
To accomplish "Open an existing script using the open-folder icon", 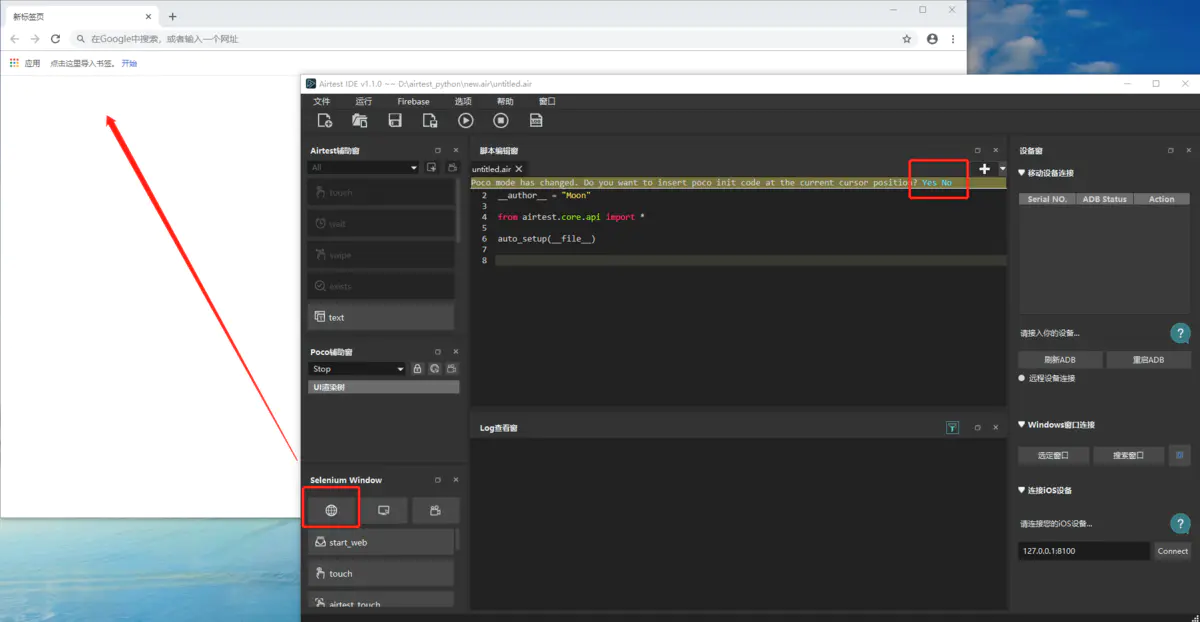I will [x=359, y=120].
